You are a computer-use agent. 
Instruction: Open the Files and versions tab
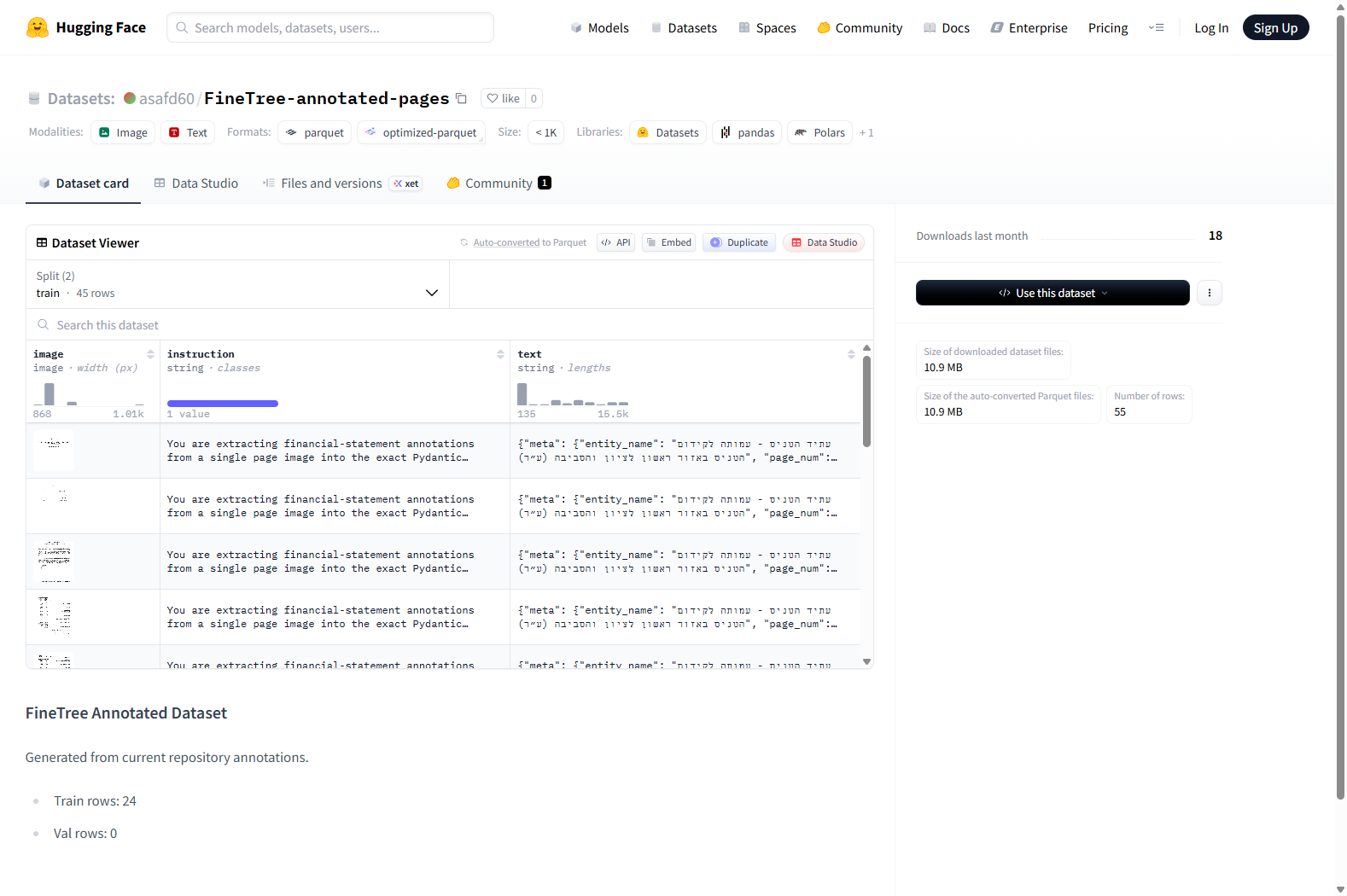point(342,183)
